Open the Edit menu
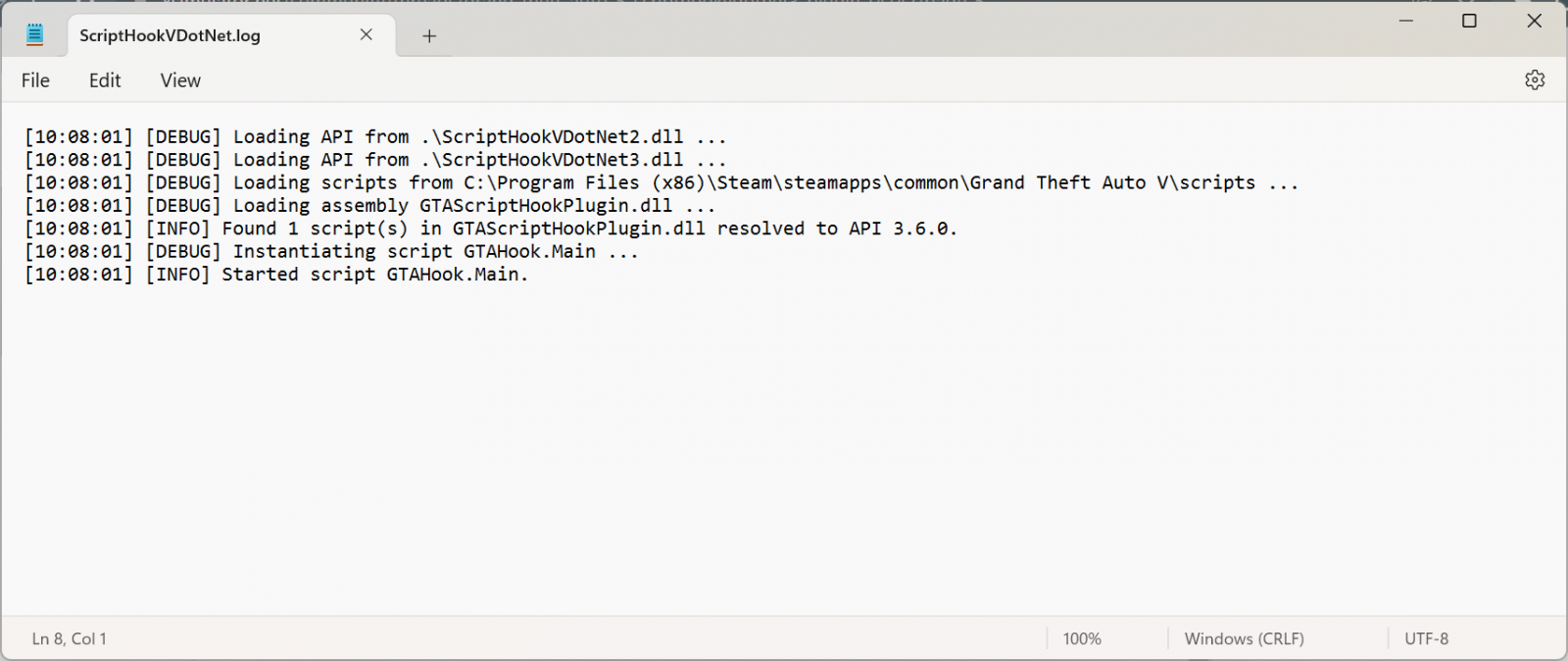Screen dimensions: 1568x661 click(105, 80)
